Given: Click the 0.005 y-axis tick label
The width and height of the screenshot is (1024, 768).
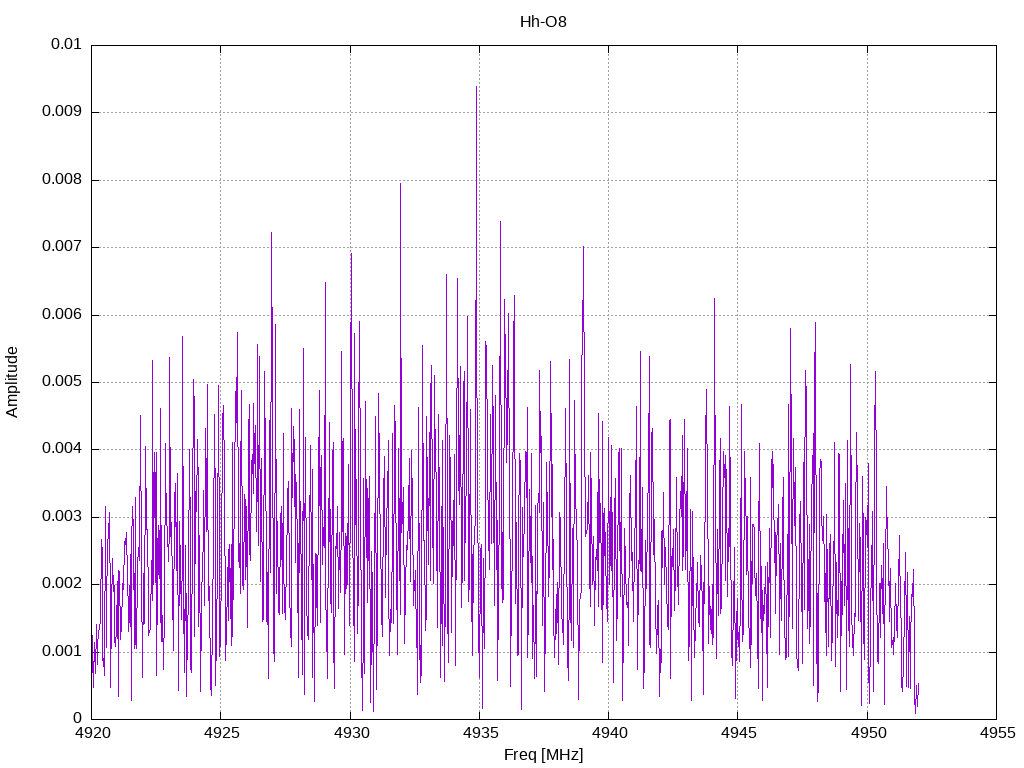Looking at the screenshot, I should click(62, 381).
